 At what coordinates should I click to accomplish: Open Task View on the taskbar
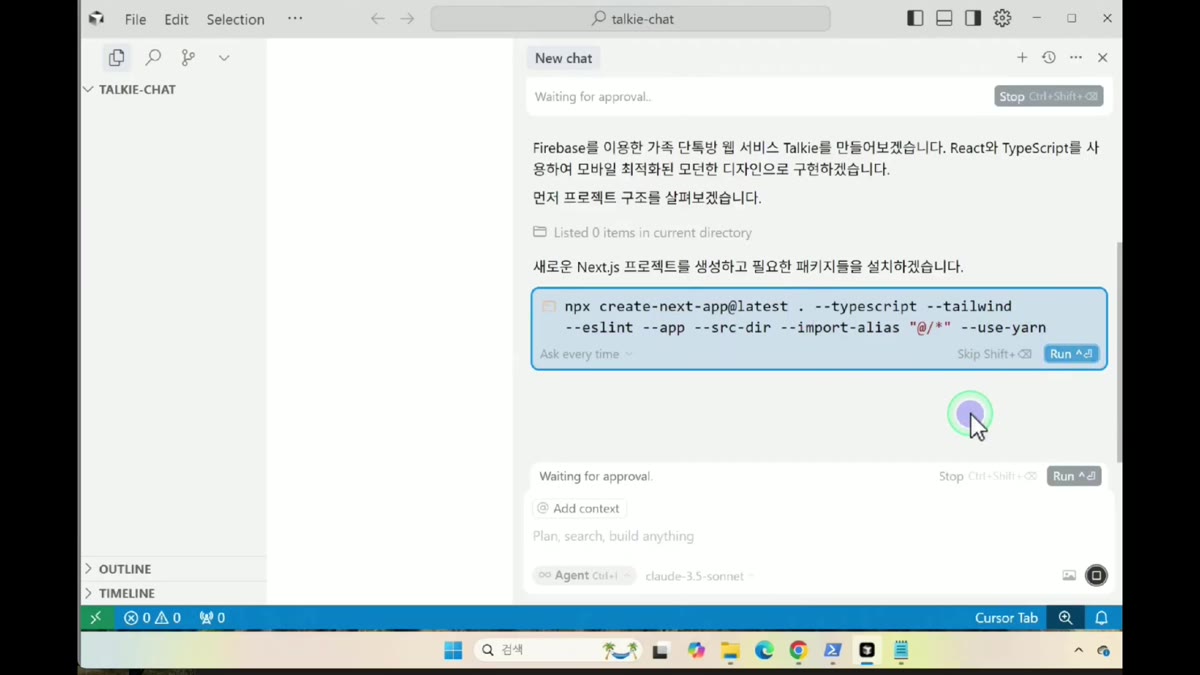(x=660, y=651)
